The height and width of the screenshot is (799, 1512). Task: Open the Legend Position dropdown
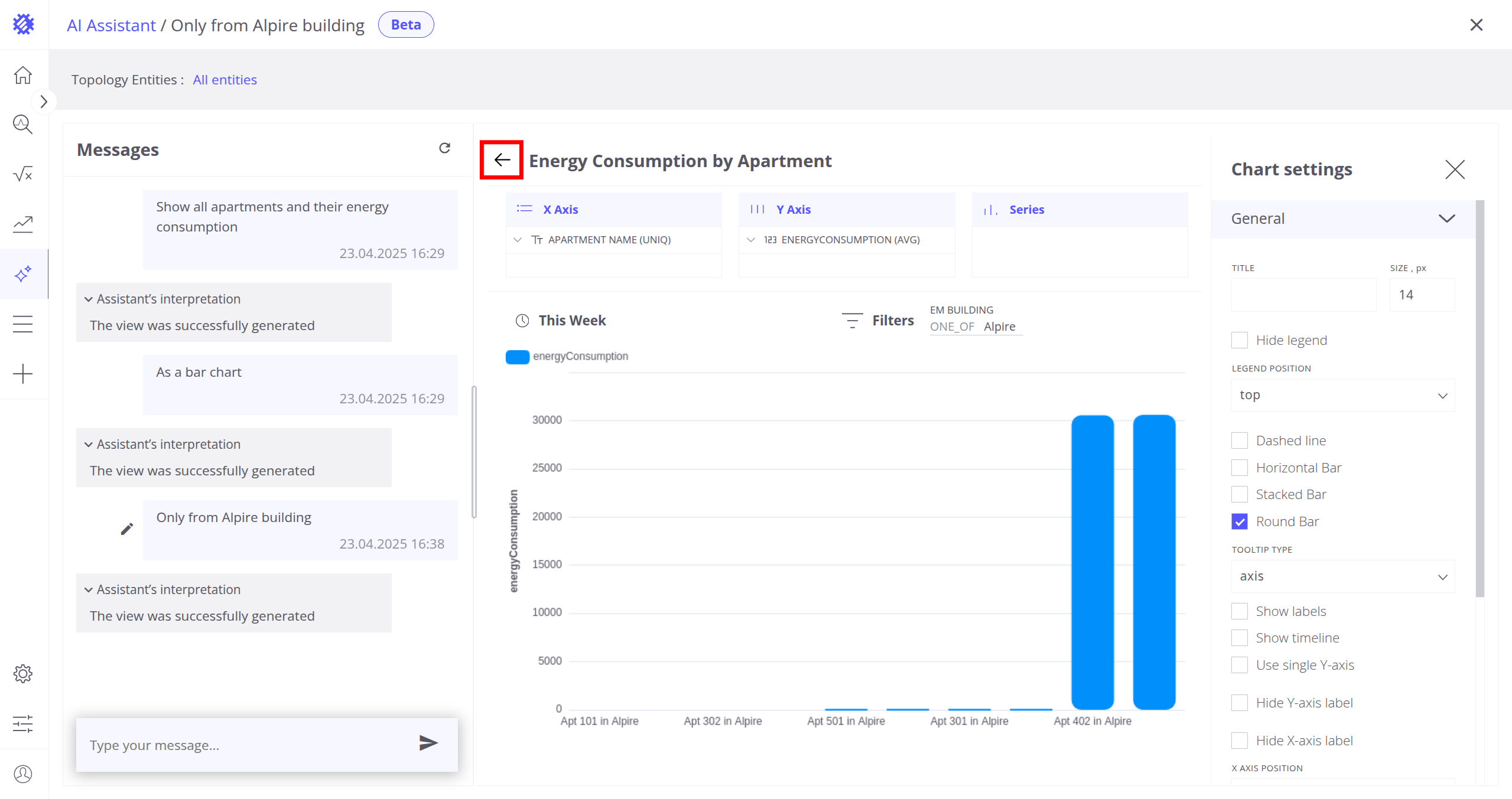click(x=1342, y=395)
